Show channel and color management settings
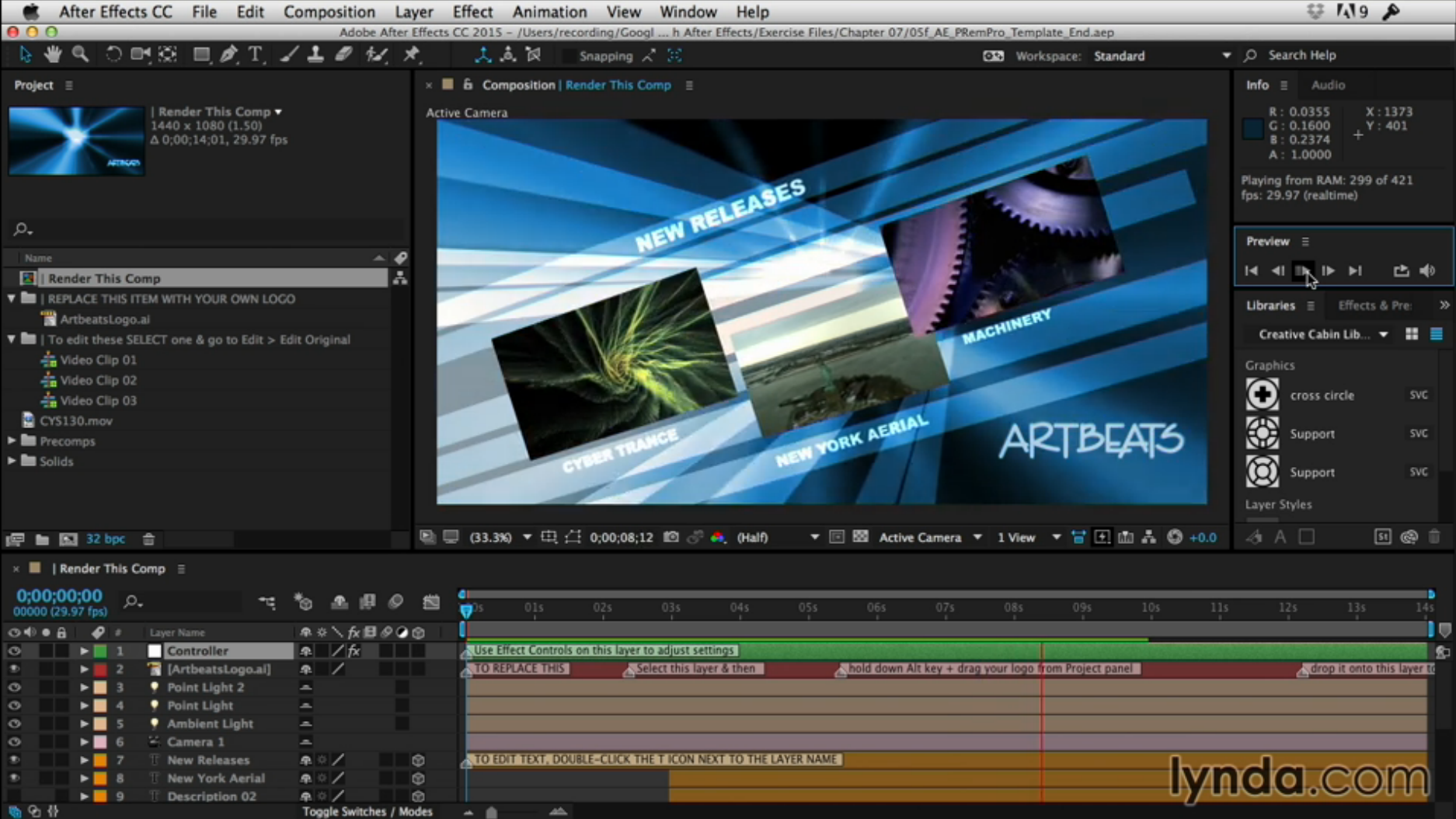This screenshot has width=1456, height=819. click(717, 537)
